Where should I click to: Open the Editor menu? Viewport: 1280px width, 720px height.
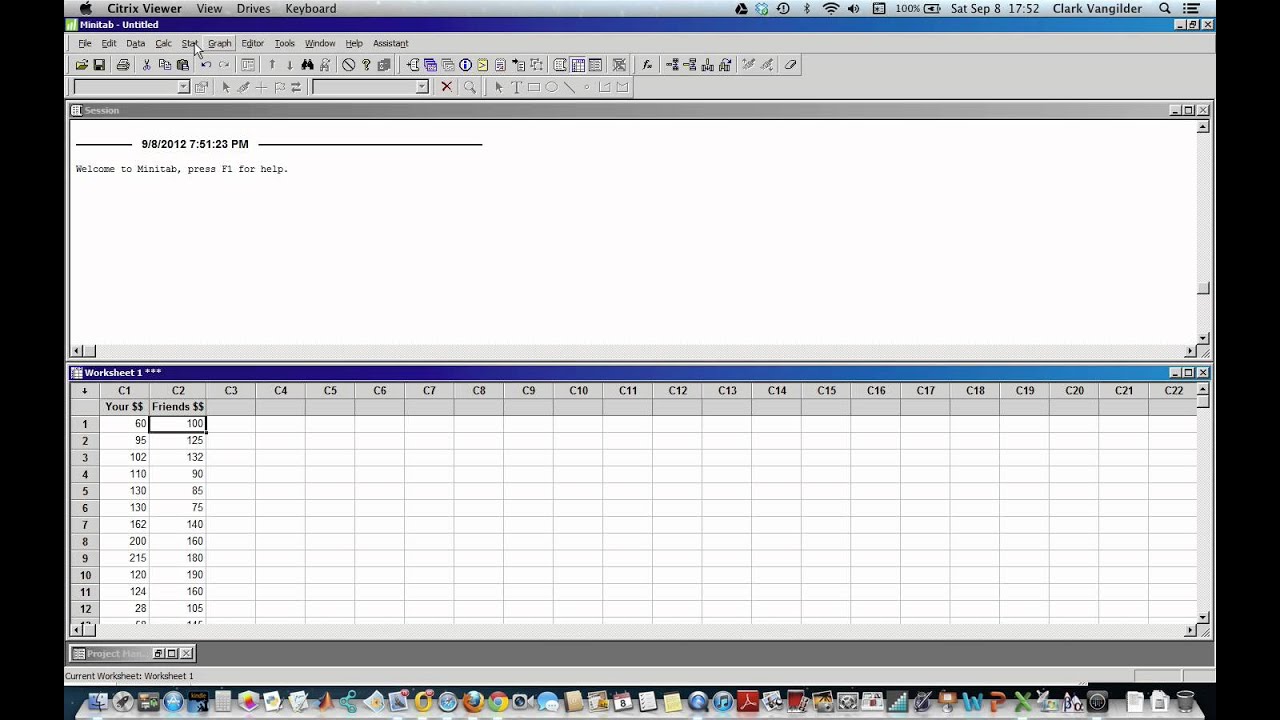pos(252,43)
